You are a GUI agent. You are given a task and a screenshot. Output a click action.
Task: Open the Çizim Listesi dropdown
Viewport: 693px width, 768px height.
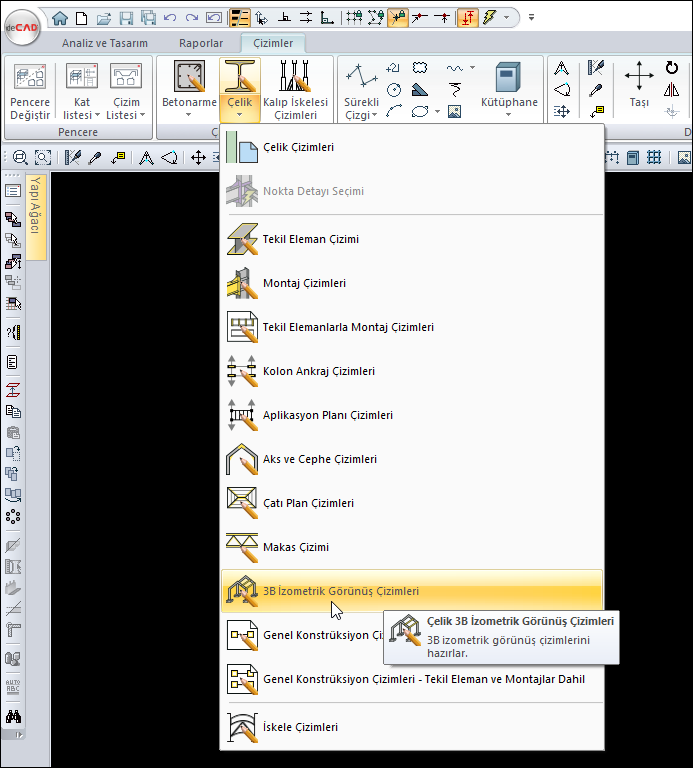coord(126,114)
